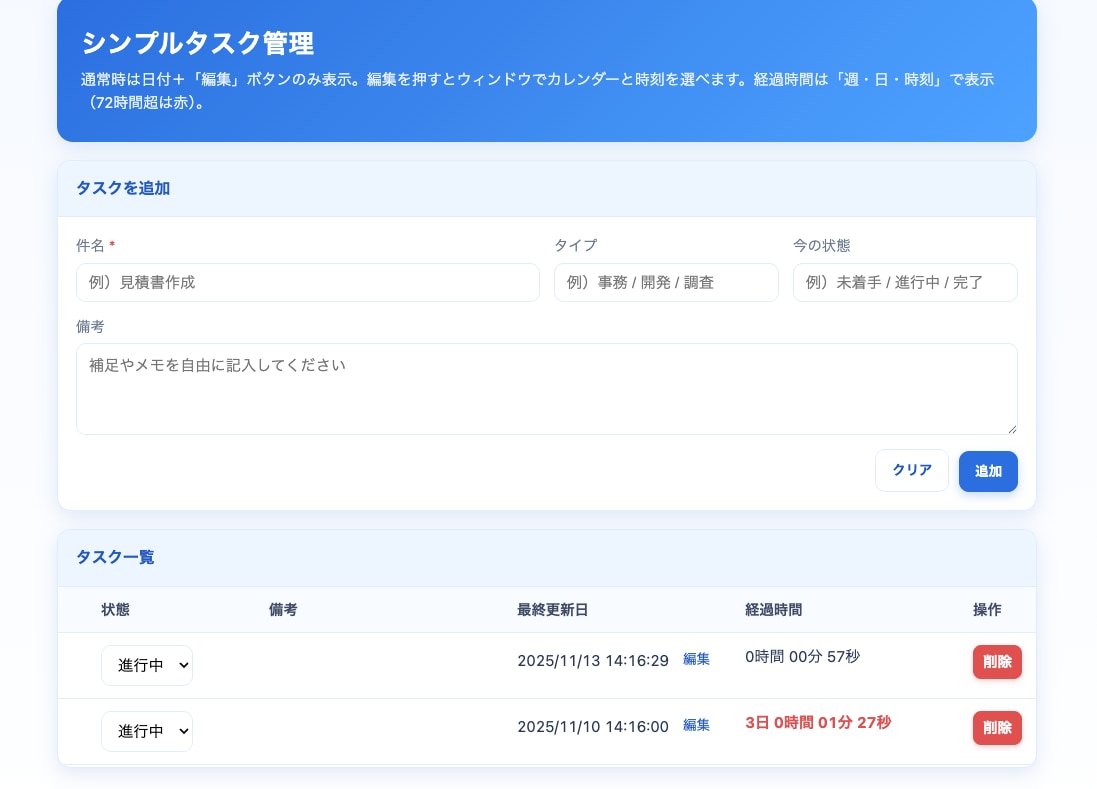Click 編集 next to 2025/11/13 14:16:29
Viewport: 1097px width, 789px height.
696,660
